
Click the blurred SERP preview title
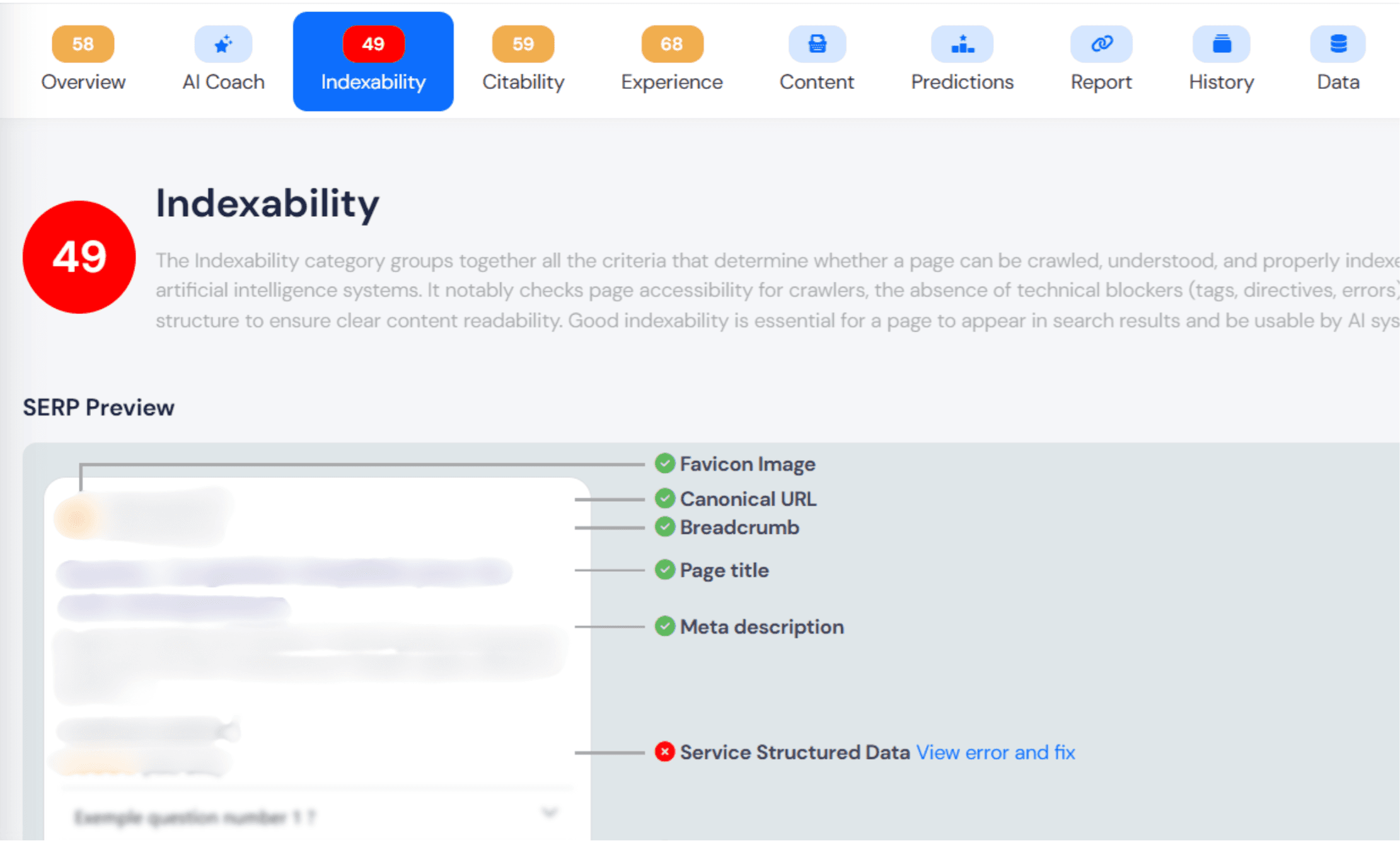point(284,572)
